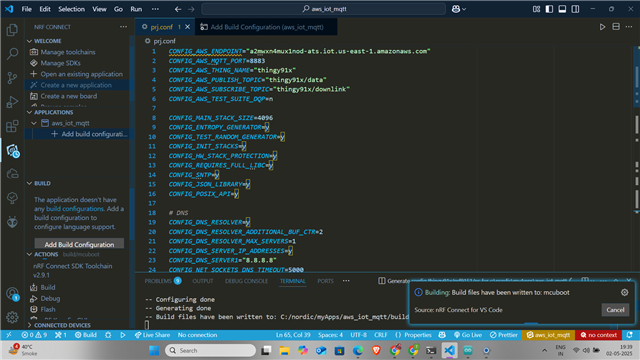
Task: Run the file with the play icon
Action: coord(602,27)
